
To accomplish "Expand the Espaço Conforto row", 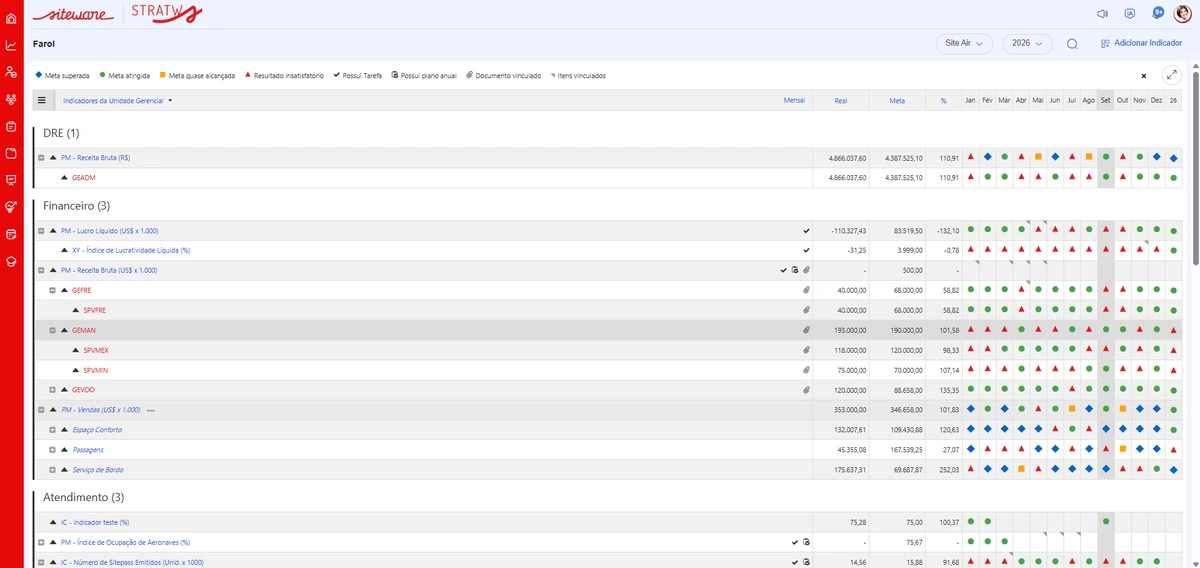I will click(52, 430).
